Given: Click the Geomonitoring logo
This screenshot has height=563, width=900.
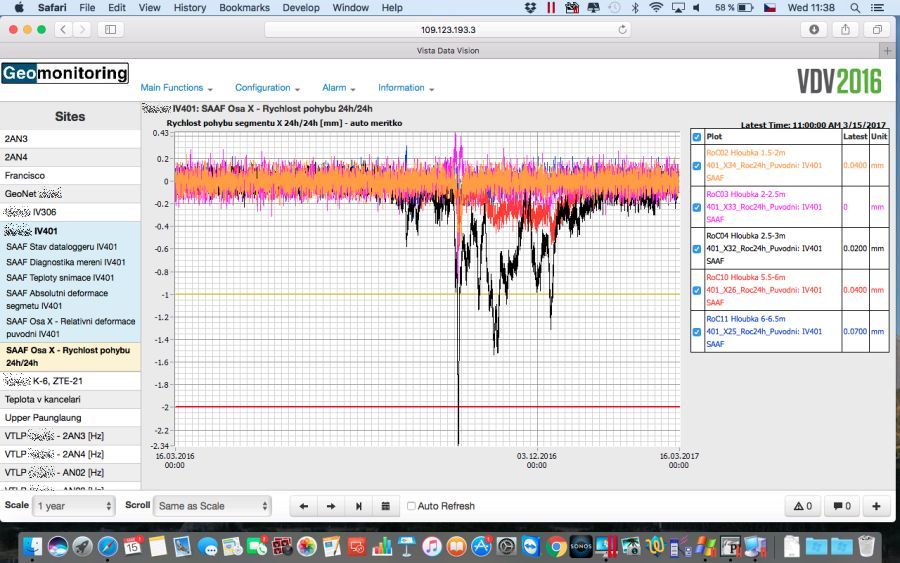Looking at the screenshot, I should pyautogui.click(x=65, y=73).
